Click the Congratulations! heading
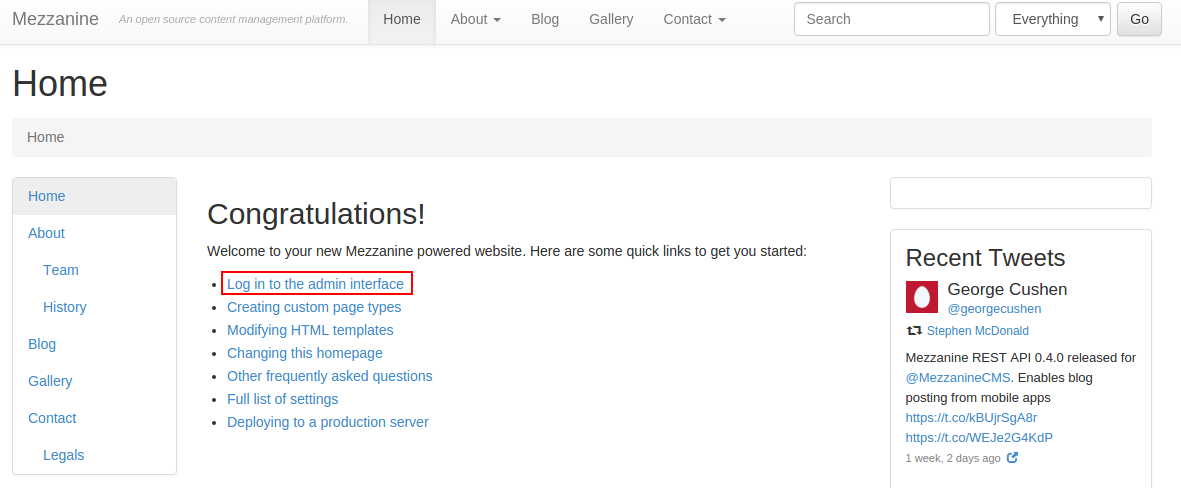1181x488 pixels. (316, 214)
